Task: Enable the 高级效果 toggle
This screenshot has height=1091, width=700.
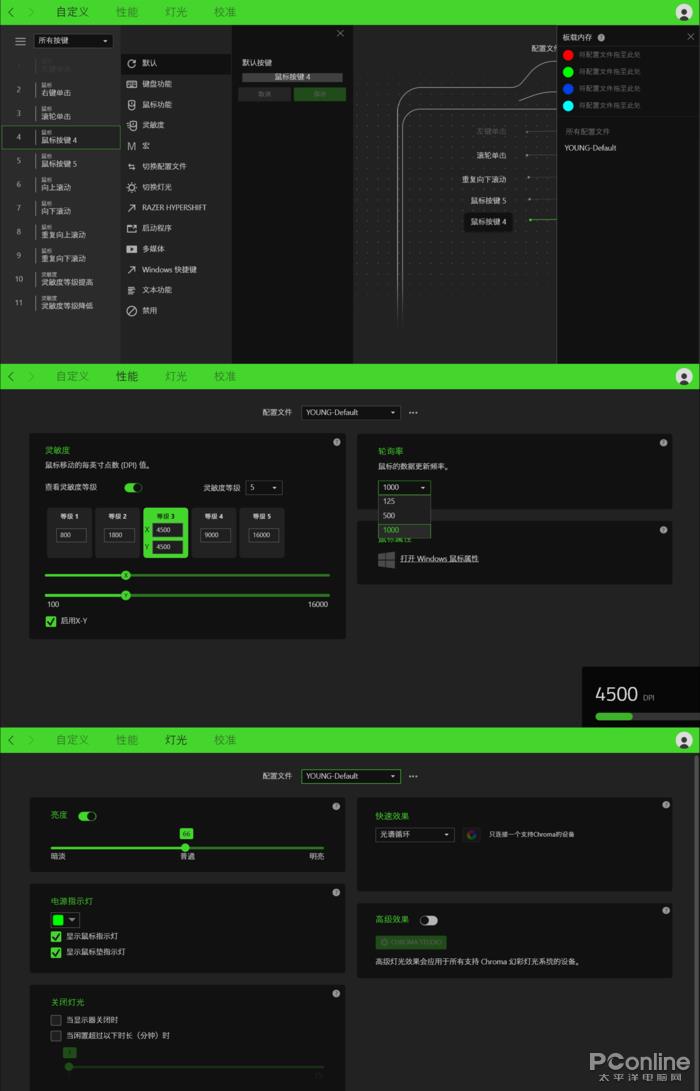Action: tap(429, 921)
